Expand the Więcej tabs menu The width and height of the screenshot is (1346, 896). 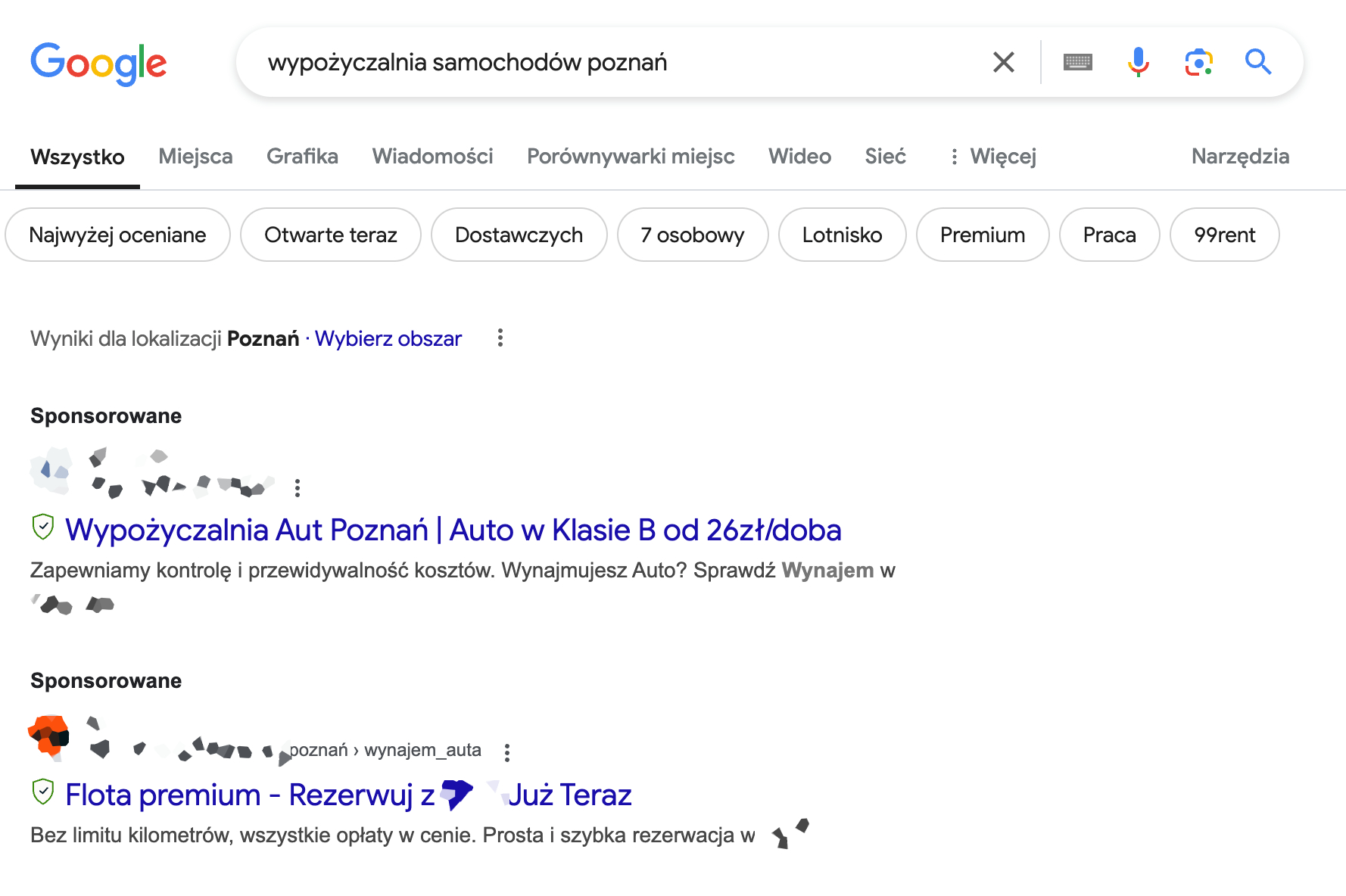point(992,157)
